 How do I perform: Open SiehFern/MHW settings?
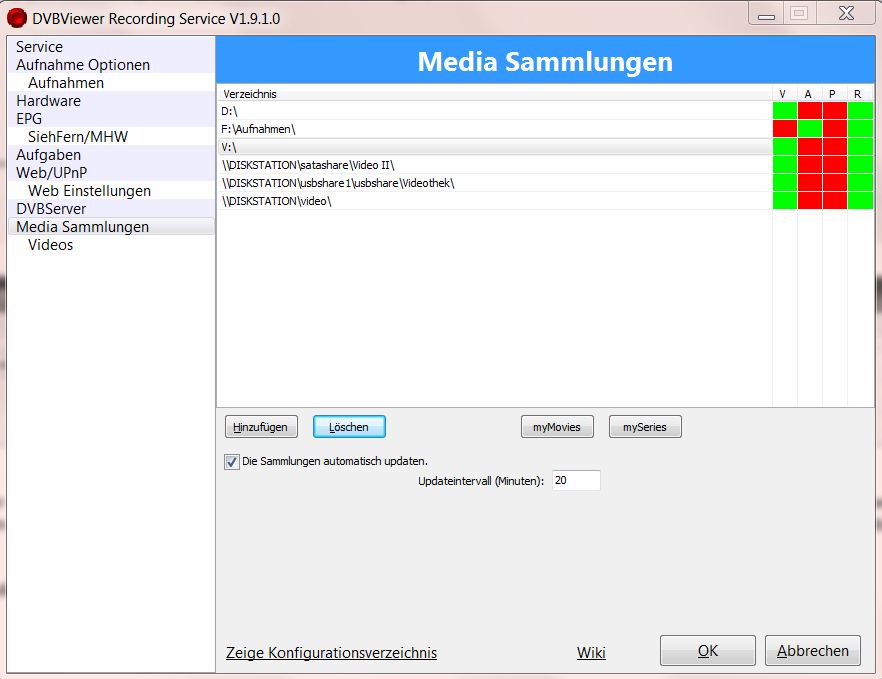pos(111,137)
